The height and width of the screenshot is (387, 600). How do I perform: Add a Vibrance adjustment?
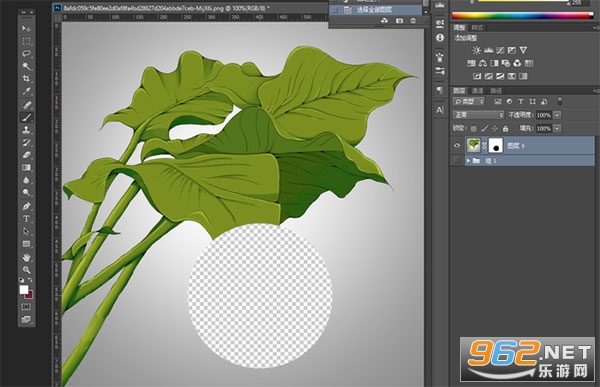pyautogui.click(x=523, y=50)
